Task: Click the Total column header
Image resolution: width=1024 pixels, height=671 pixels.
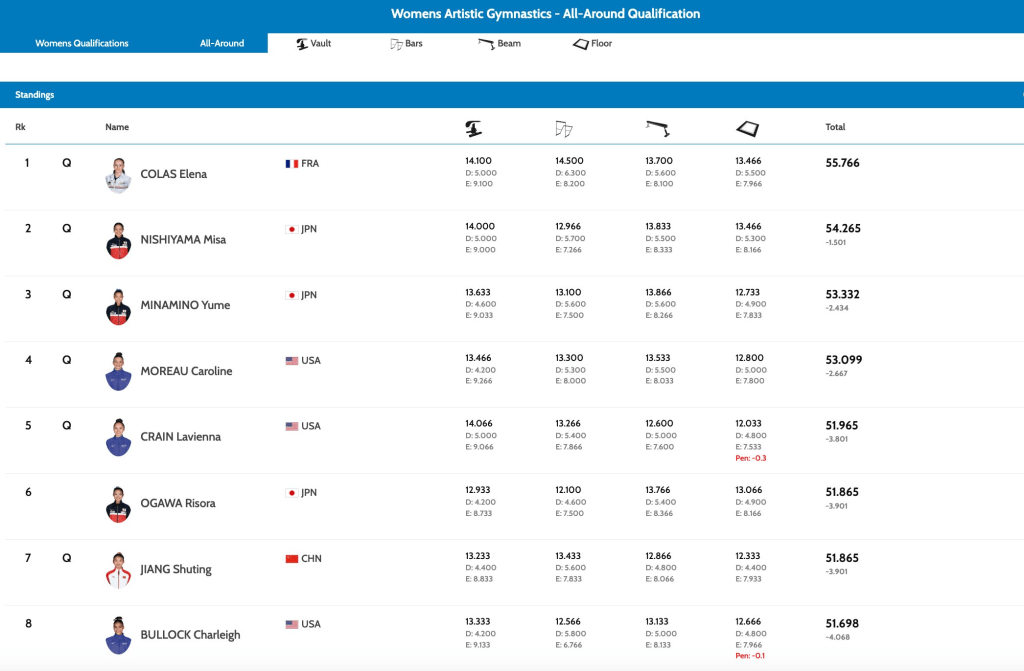Action: [x=835, y=127]
